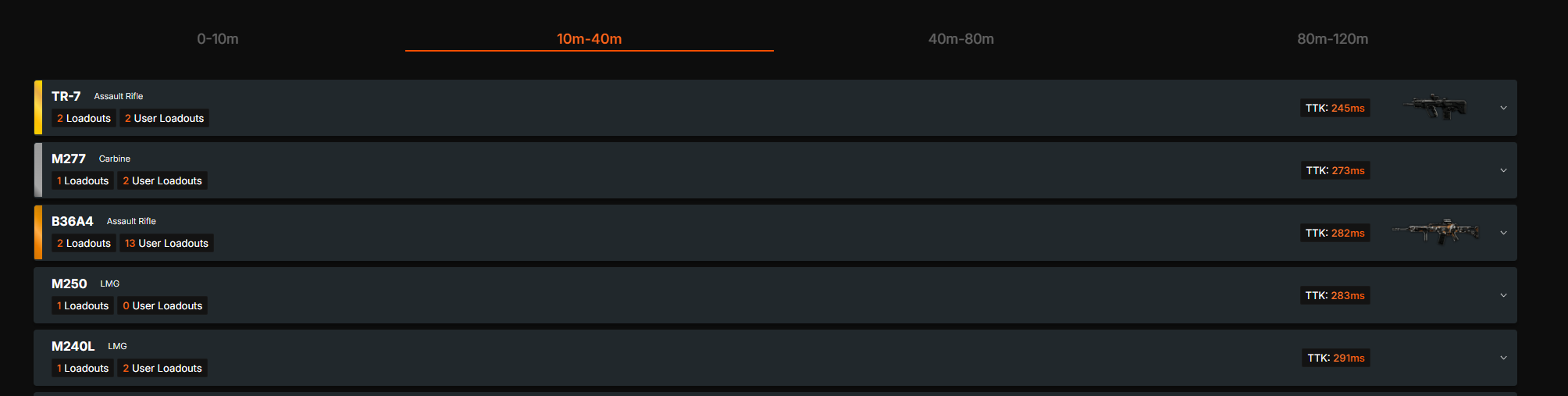Open TR-7's 2 Loadouts badge
This screenshot has height=396, width=1568.
pos(84,119)
